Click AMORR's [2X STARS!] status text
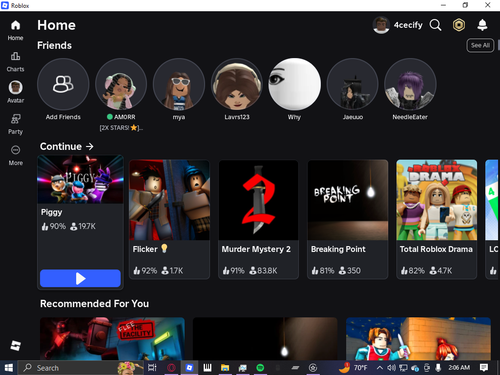500x375 pixels. (121, 128)
